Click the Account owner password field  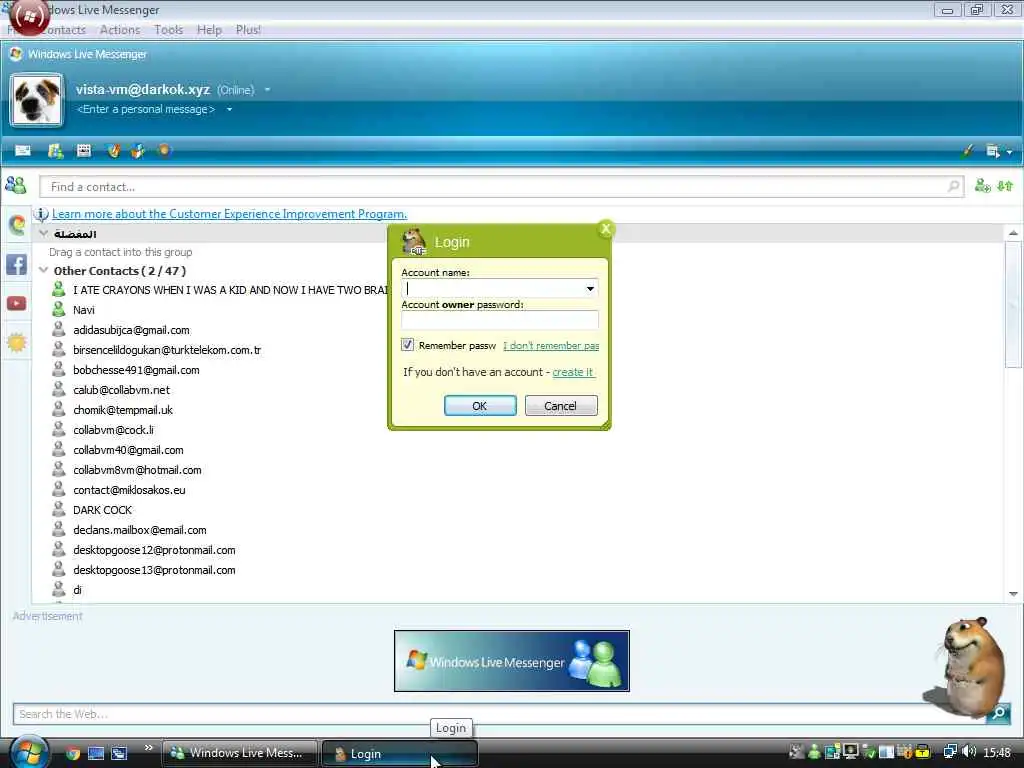point(500,320)
